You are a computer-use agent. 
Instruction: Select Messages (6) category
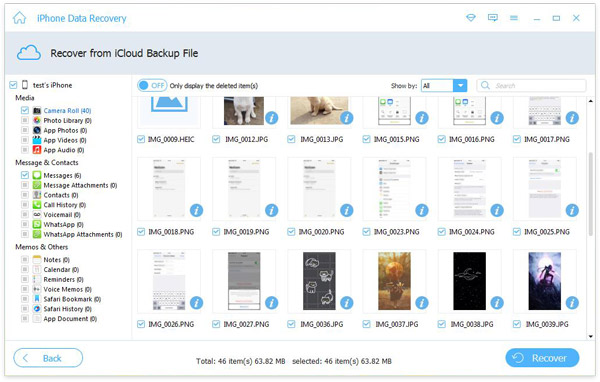click(62, 175)
